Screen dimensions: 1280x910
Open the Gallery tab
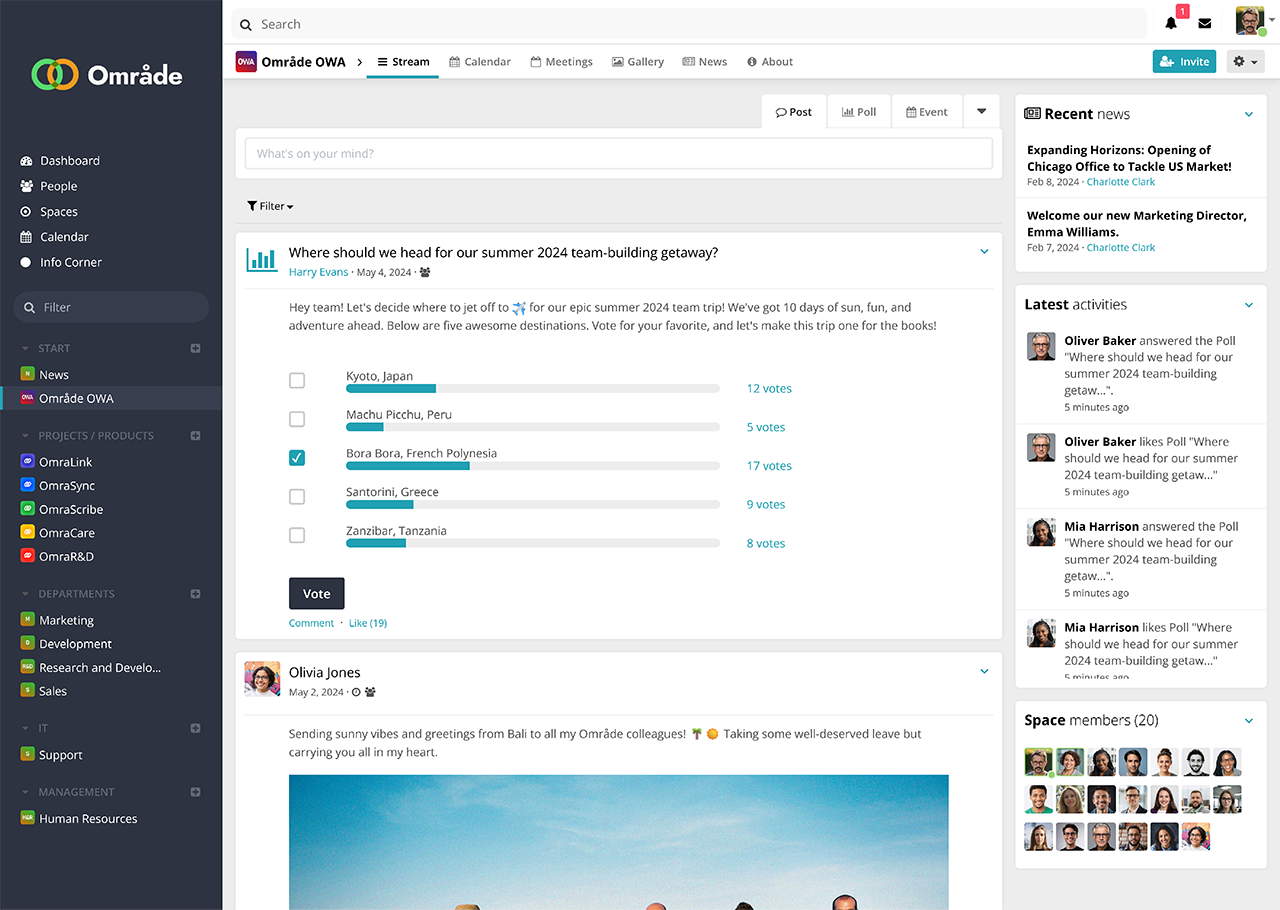click(x=638, y=62)
